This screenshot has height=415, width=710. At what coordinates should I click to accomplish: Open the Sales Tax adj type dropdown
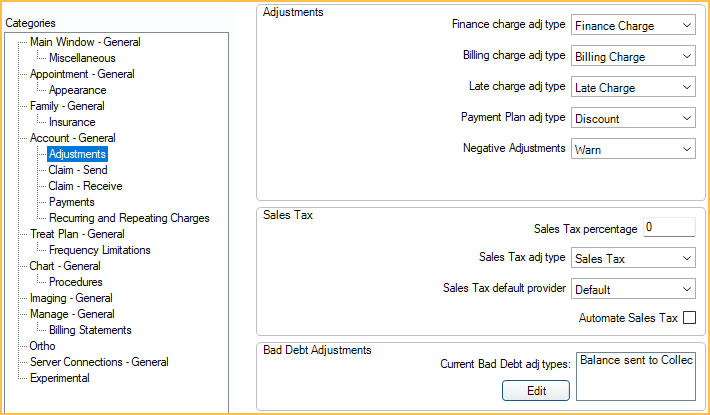[634, 259]
